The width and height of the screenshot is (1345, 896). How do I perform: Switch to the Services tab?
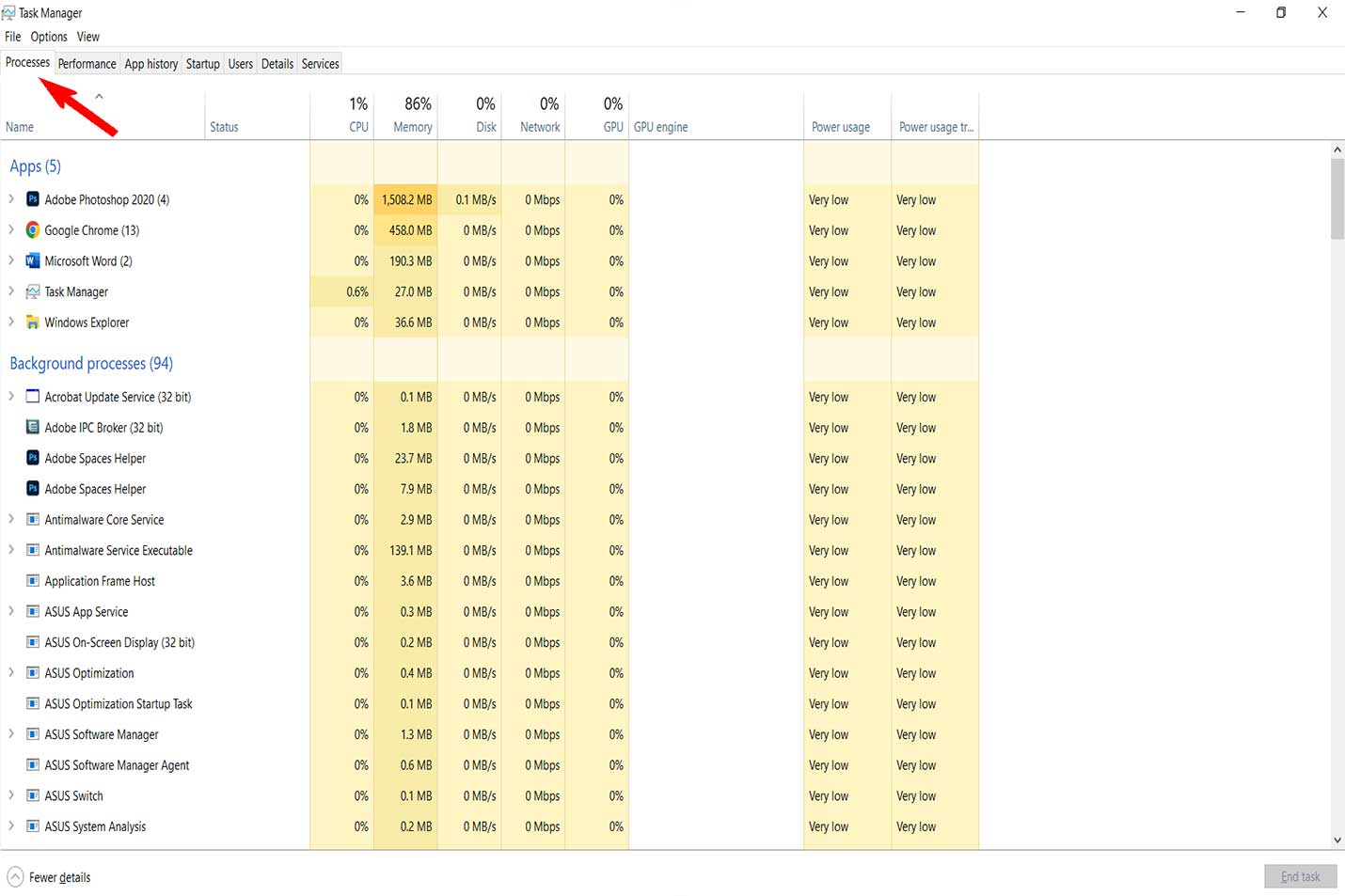(x=321, y=64)
